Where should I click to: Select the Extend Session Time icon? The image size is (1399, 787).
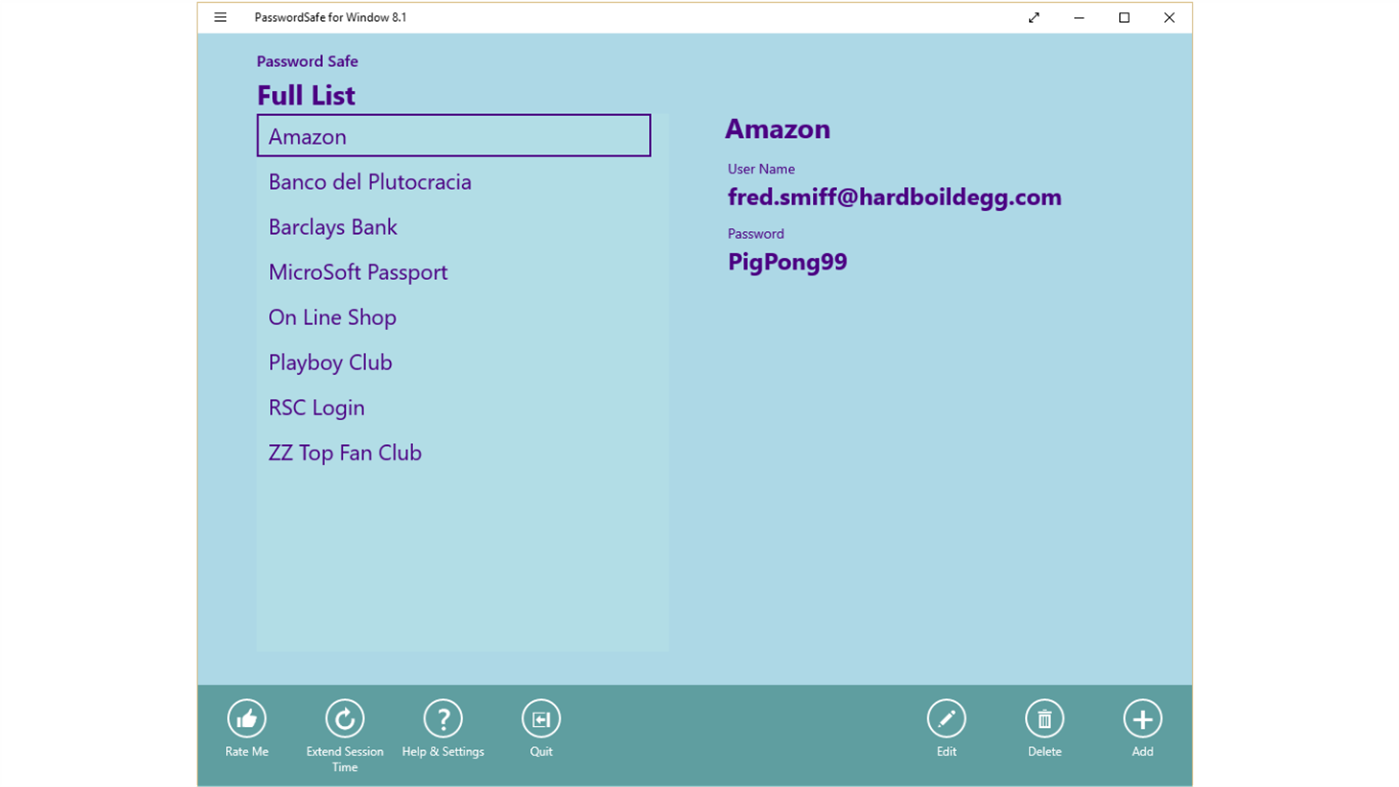coord(344,718)
